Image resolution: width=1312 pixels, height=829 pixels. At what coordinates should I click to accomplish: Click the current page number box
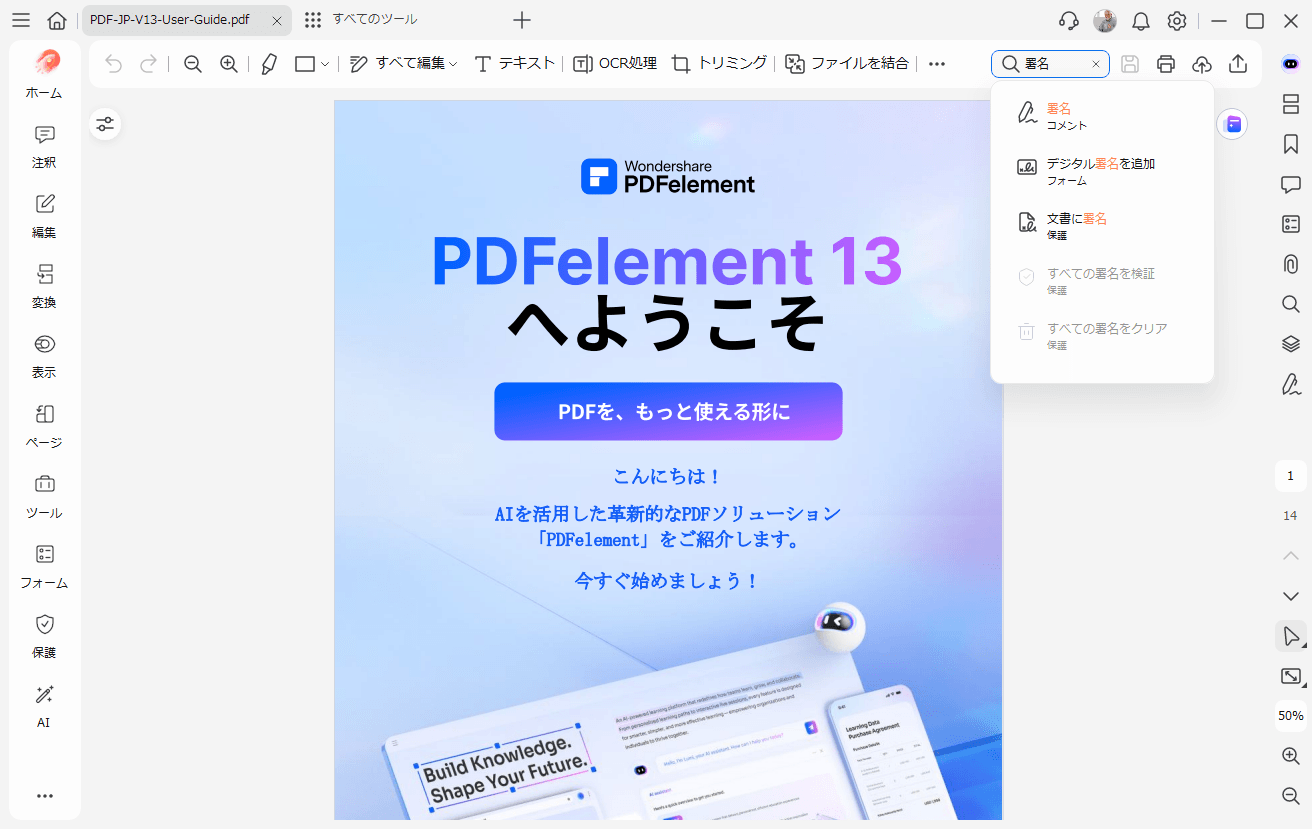pos(1291,476)
